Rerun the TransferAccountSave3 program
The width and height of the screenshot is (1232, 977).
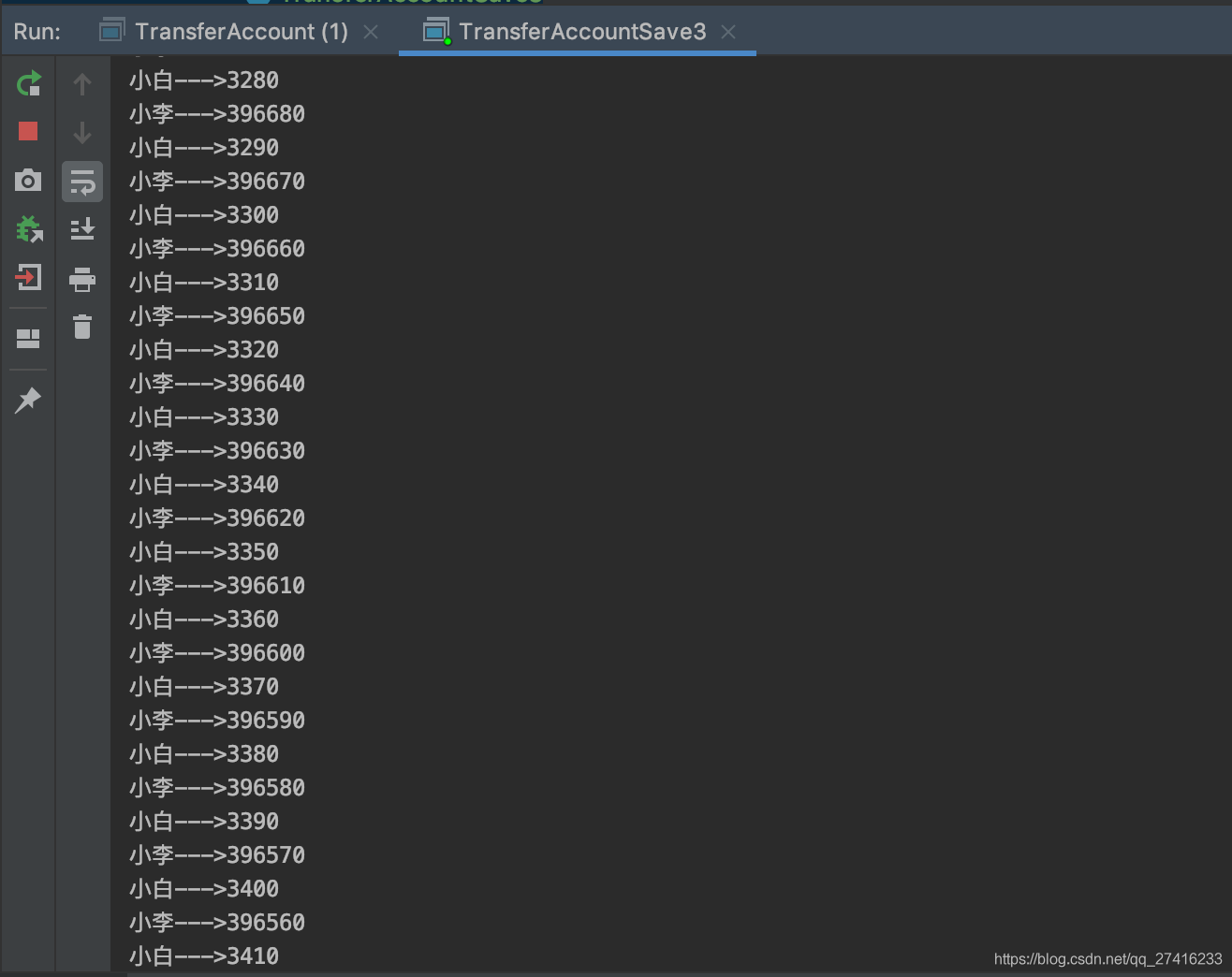(28, 84)
